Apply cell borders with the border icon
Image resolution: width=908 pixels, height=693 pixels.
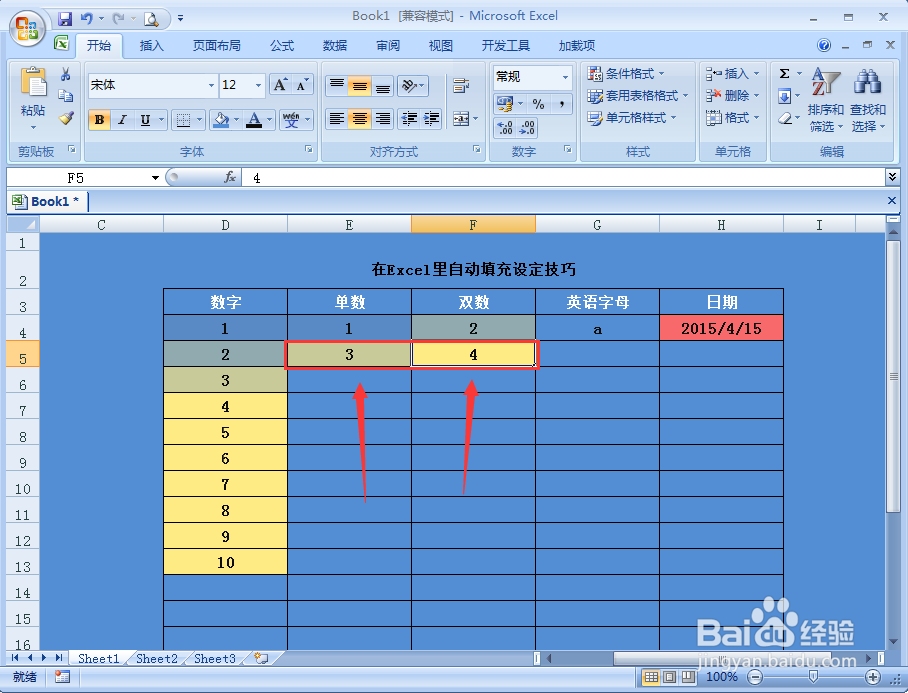[x=183, y=120]
